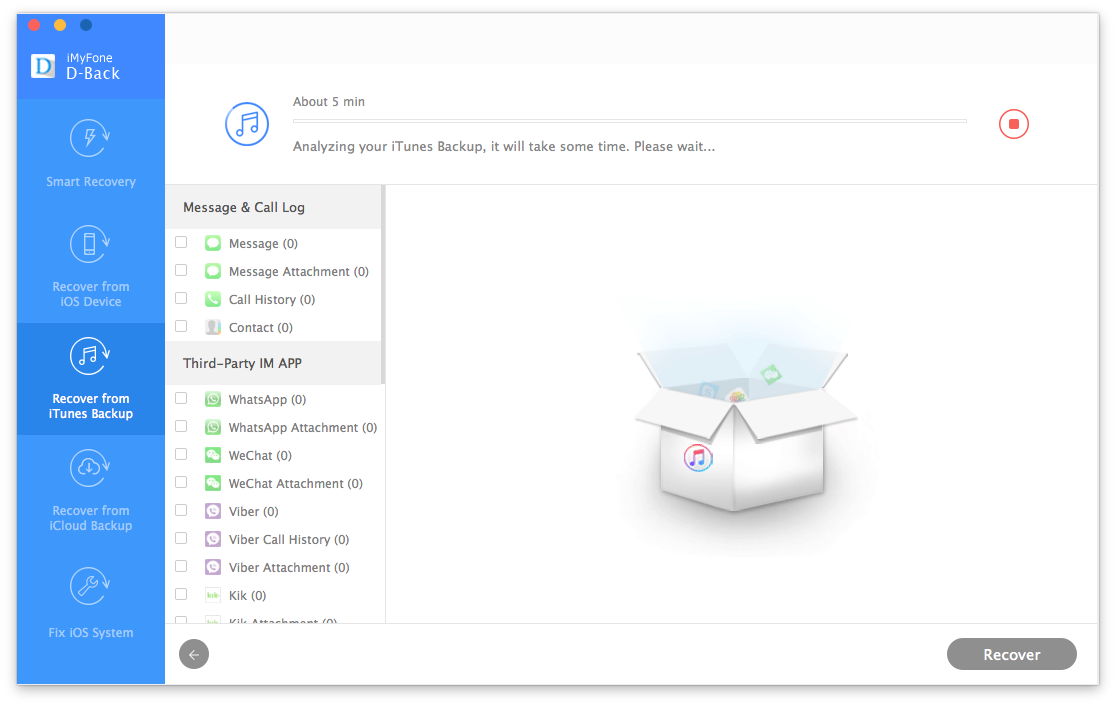The height and width of the screenshot is (706, 1116).
Task: Click the Call History phone icon
Action: click(x=213, y=299)
